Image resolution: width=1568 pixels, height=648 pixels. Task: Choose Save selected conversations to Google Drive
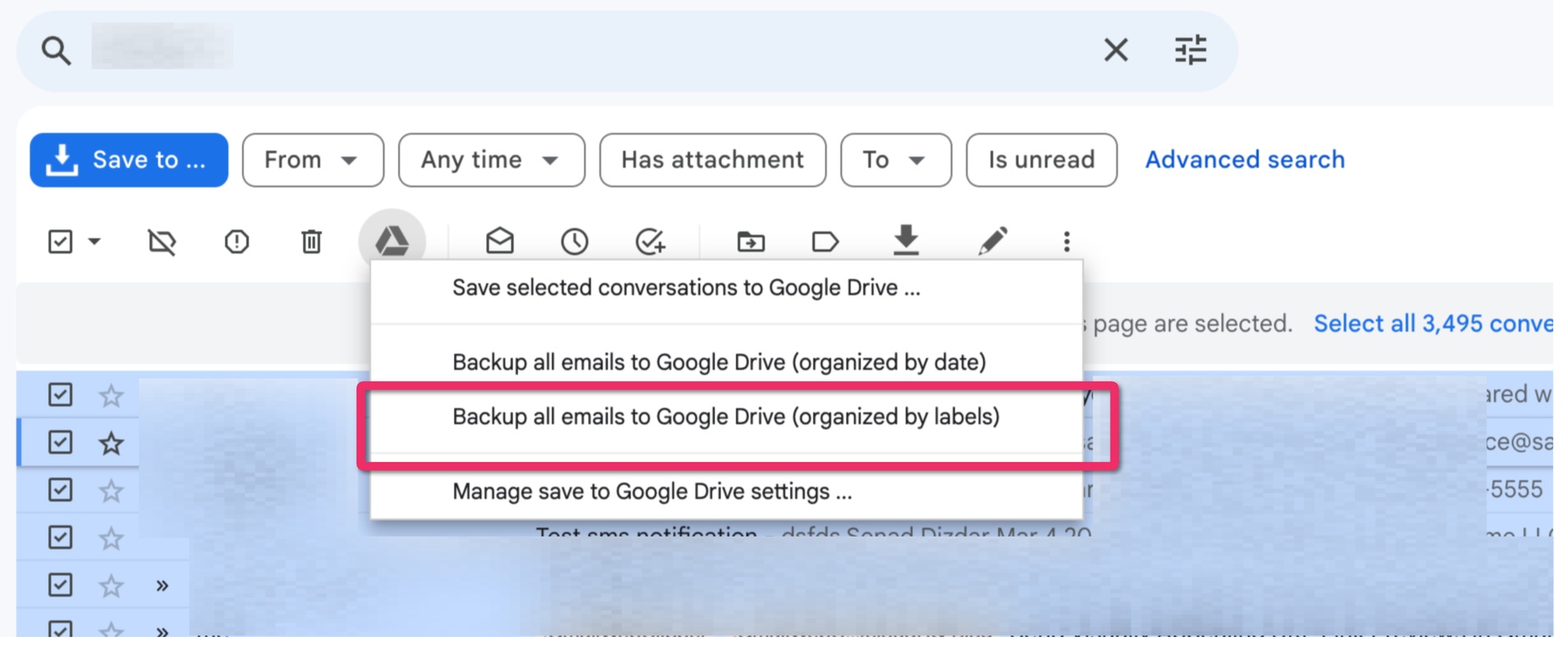tap(727, 289)
